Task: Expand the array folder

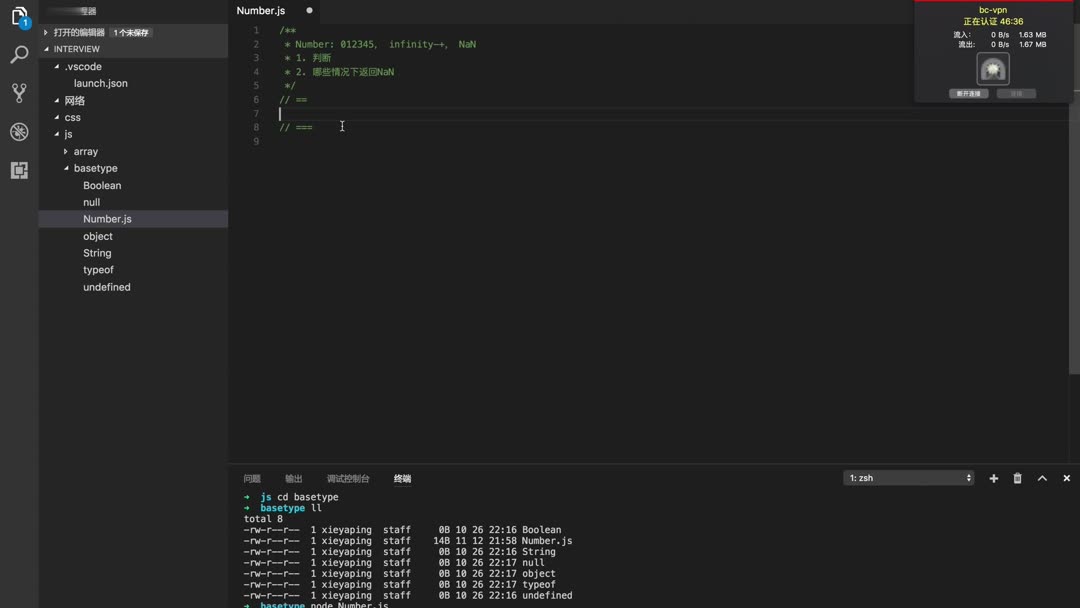Action: pos(85,152)
